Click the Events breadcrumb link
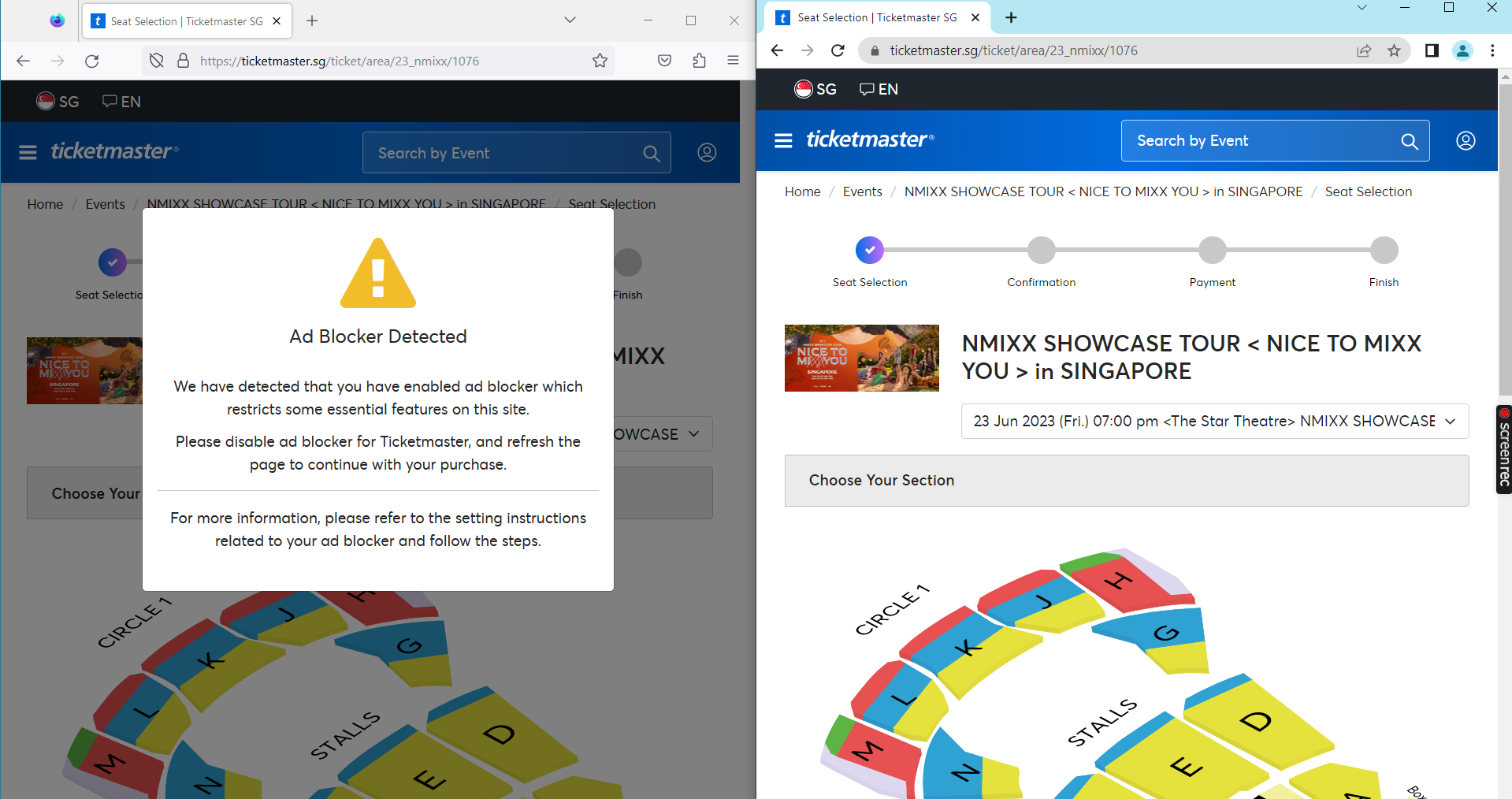 pyautogui.click(x=862, y=191)
